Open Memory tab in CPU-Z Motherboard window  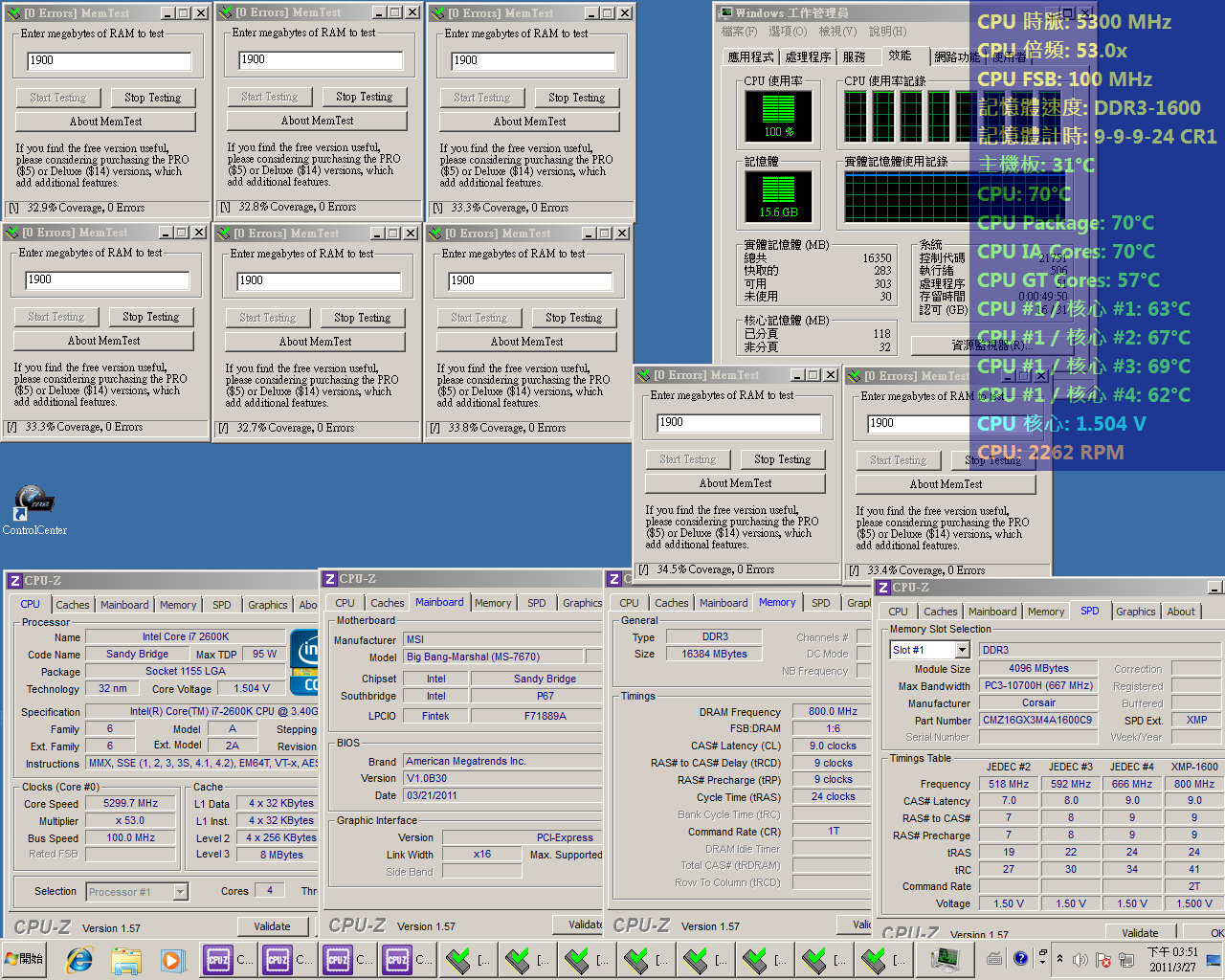click(x=493, y=603)
